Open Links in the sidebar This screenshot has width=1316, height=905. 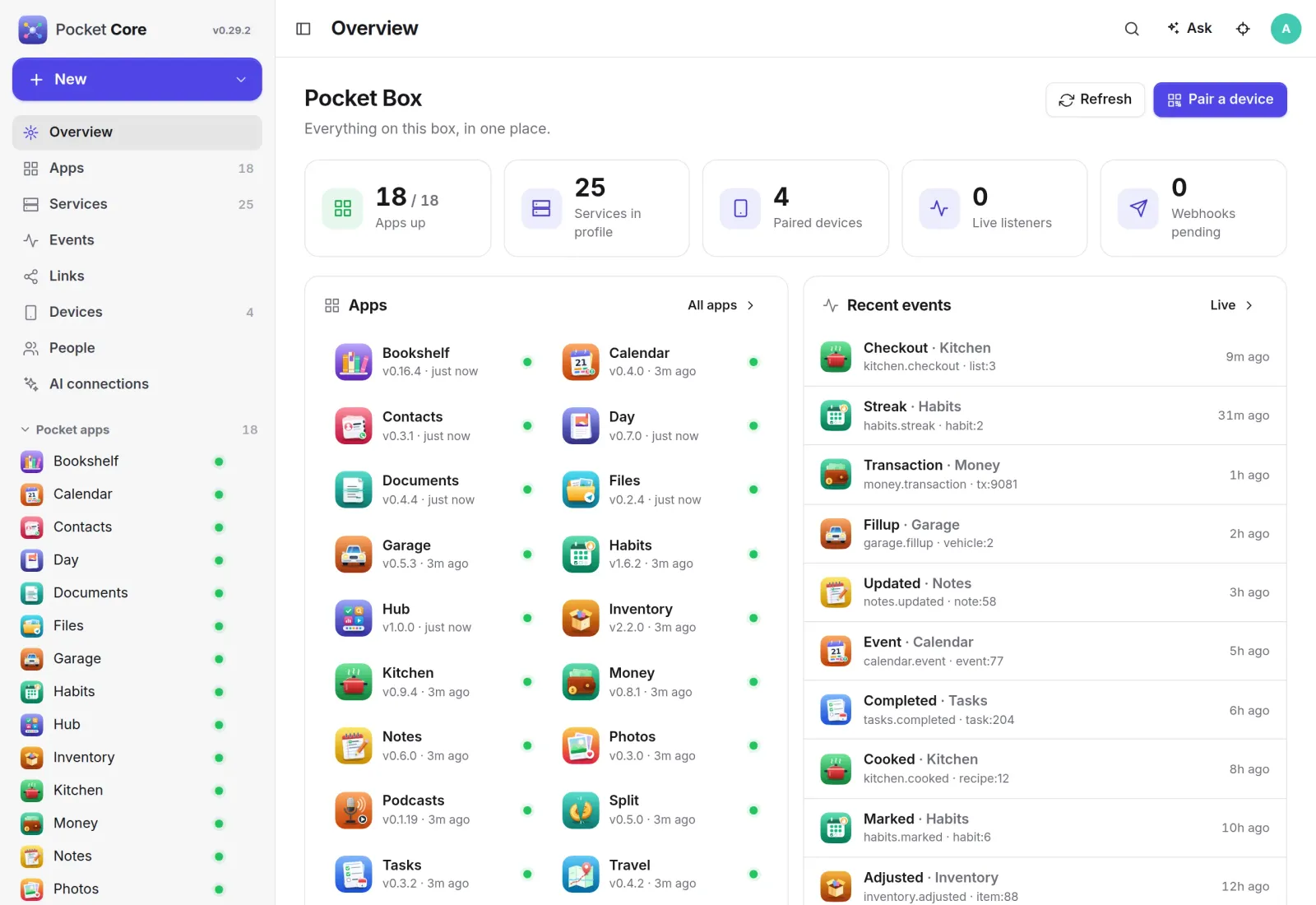(137, 276)
